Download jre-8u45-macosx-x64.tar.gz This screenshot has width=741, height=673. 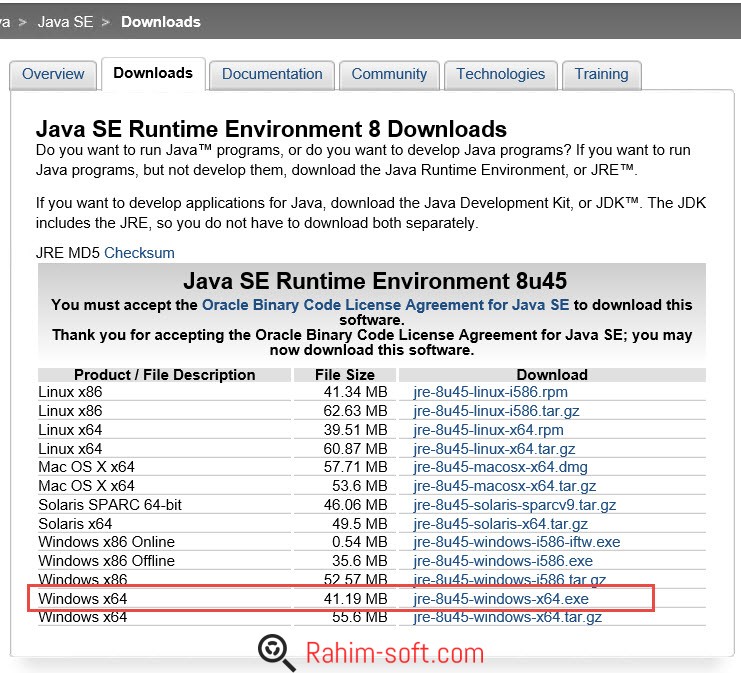coord(504,486)
